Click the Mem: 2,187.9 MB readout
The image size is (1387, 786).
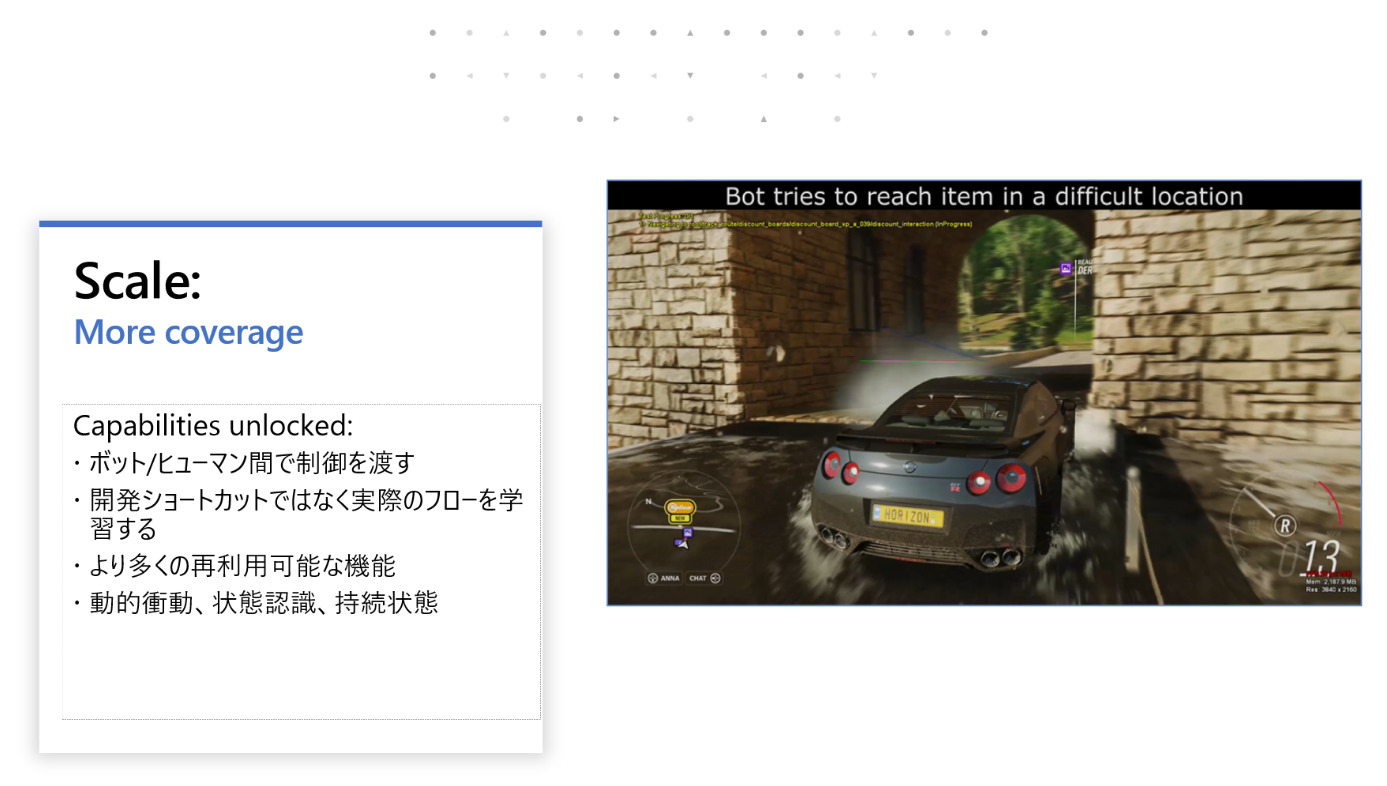coord(1331,581)
